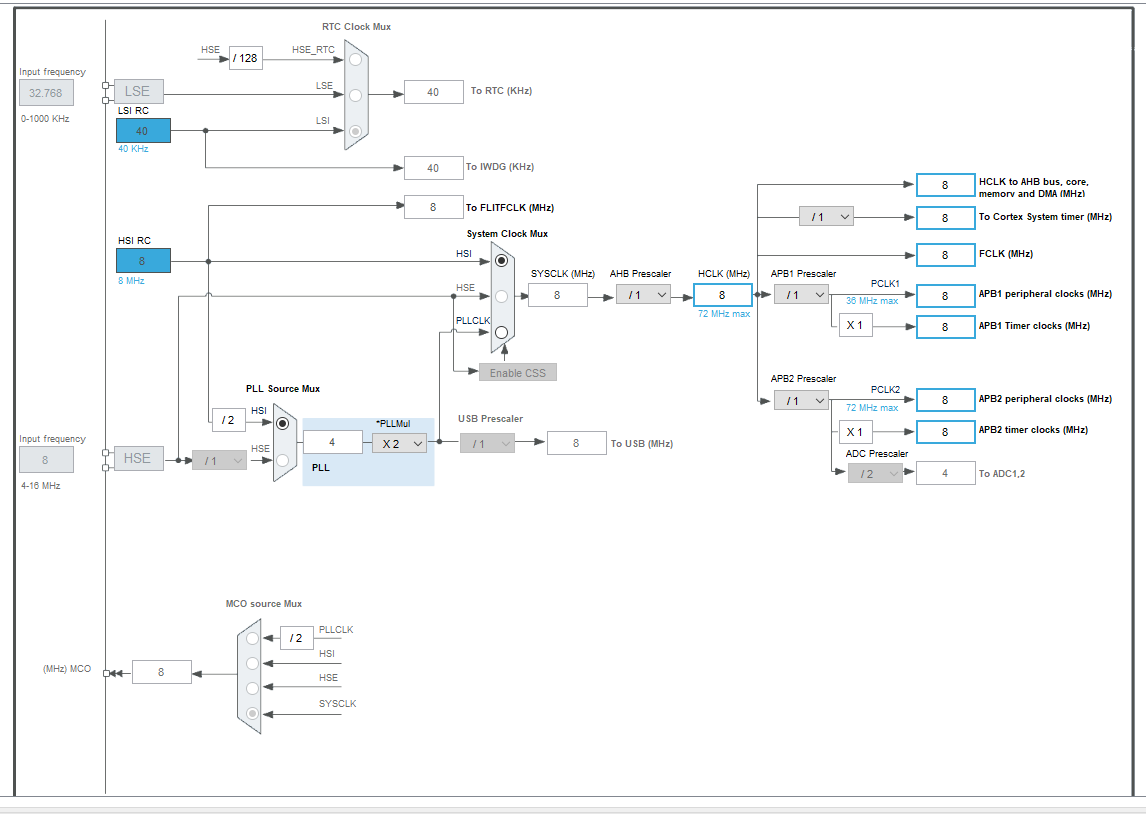Viewport: 1146px width, 814px height.
Task: Edit the 32.768 KHz input frequency field
Action: (x=45, y=92)
